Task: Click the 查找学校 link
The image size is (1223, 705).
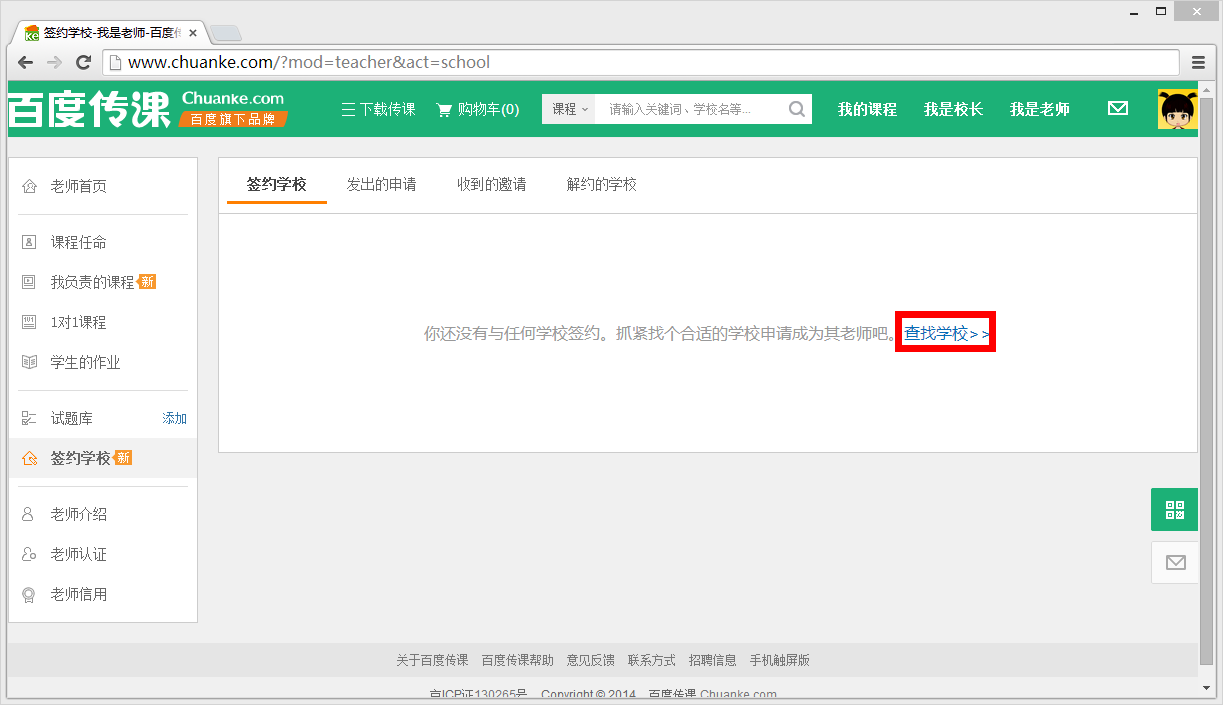Action: [x=944, y=331]
